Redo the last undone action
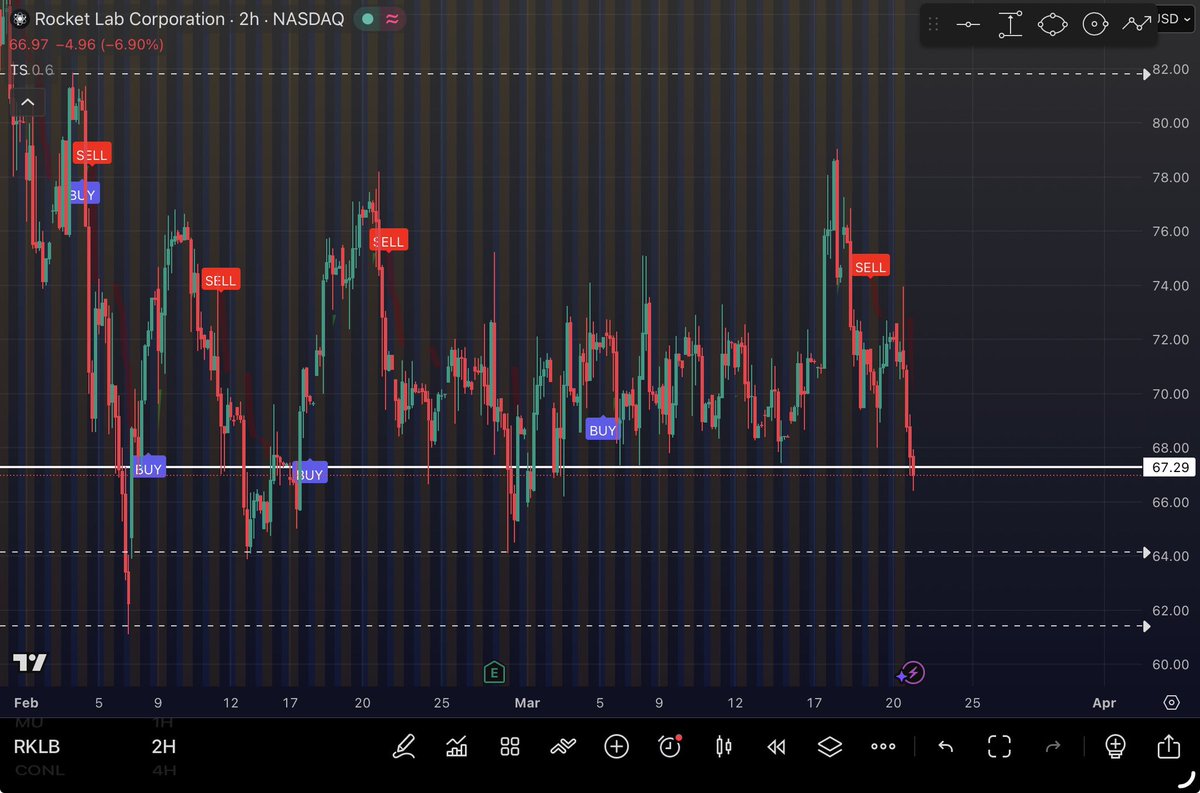Viewport: 1200px width, 793px height. [x=1052, y=746]
